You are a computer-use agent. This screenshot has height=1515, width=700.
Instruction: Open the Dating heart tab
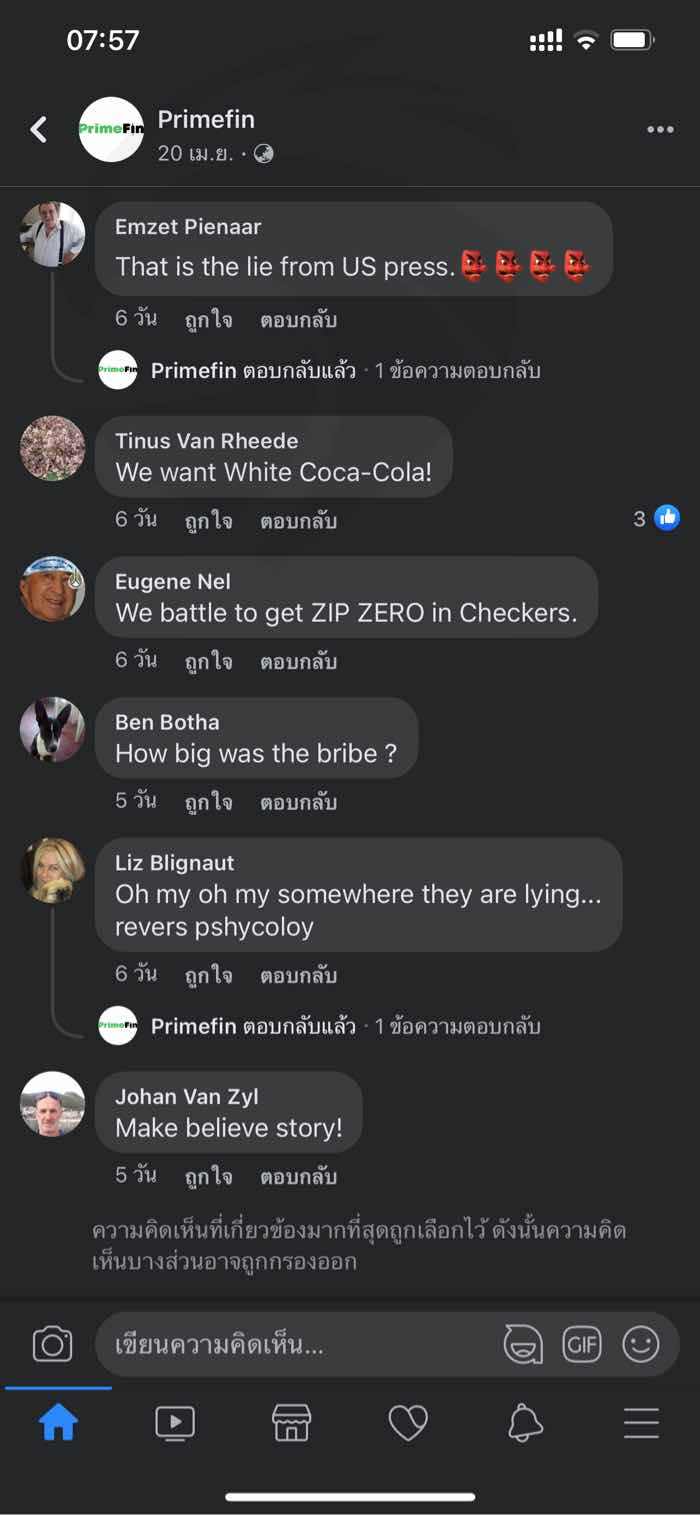[408, 1422]
